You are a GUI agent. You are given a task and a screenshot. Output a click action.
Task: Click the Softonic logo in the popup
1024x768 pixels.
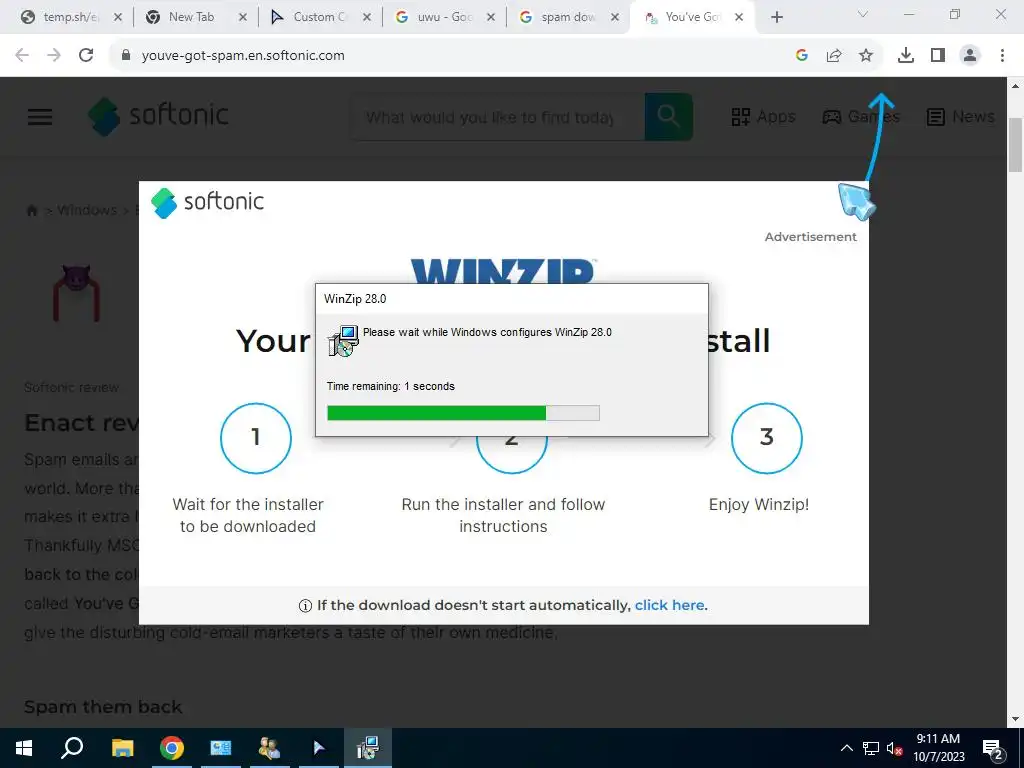click(x=208, y=202)
